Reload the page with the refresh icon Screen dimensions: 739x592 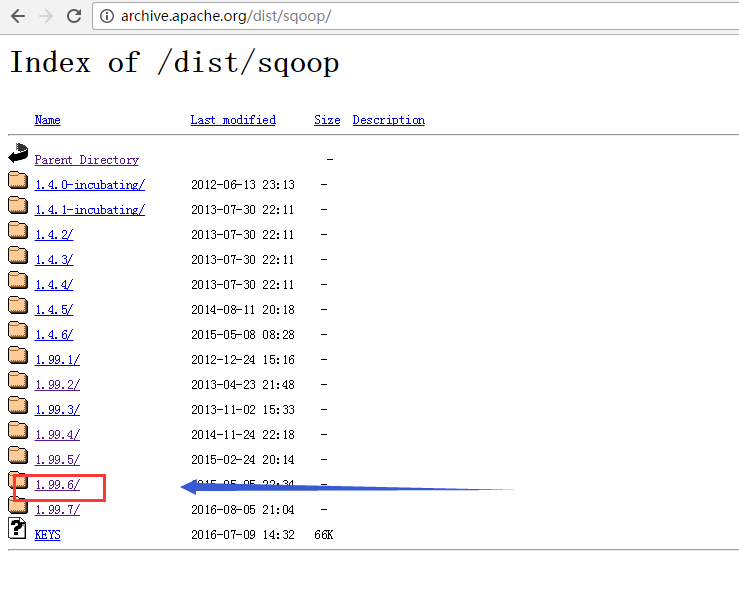click(74, 16)
